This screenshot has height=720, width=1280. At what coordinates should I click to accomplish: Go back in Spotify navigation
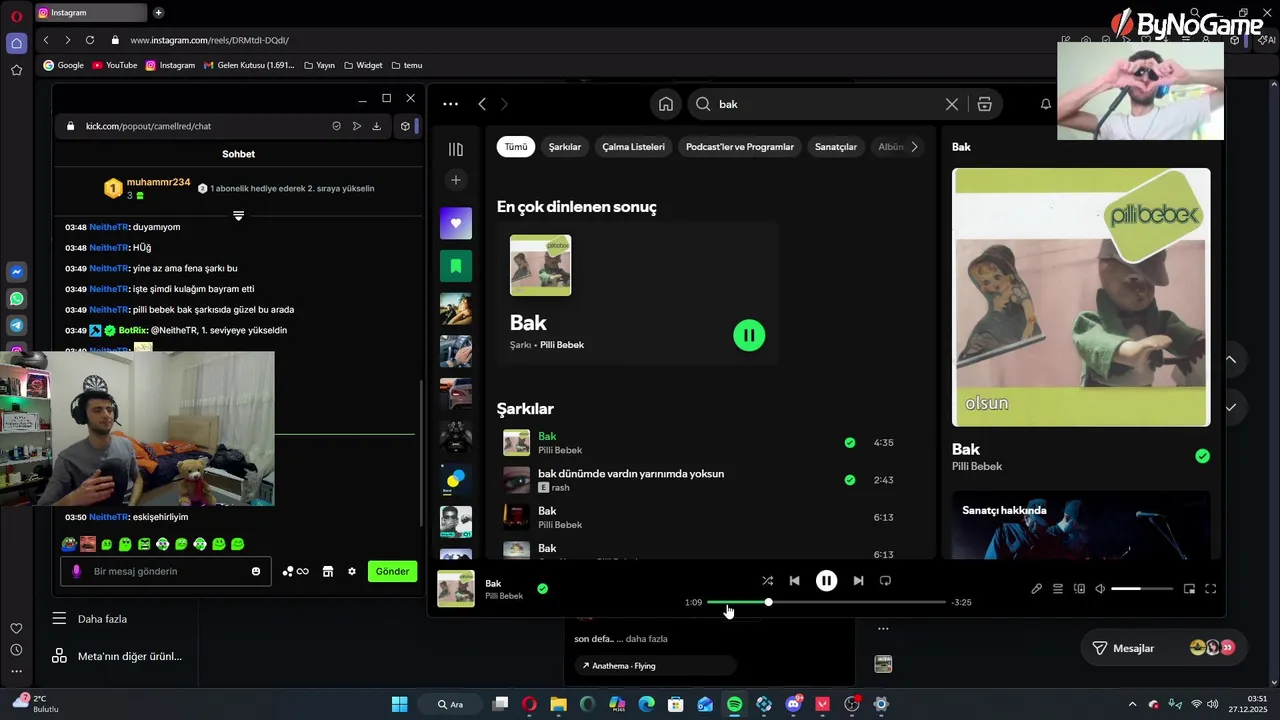[x=482, y=104]
